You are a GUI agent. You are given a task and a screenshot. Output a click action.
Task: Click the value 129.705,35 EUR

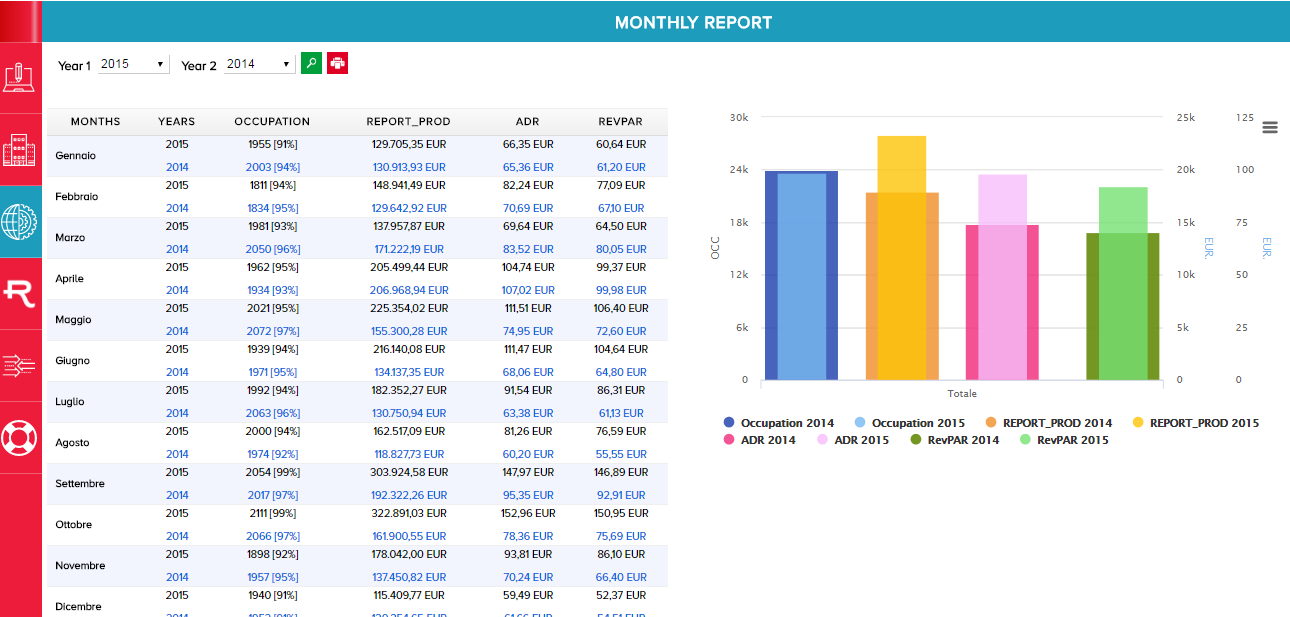(409, 144)
